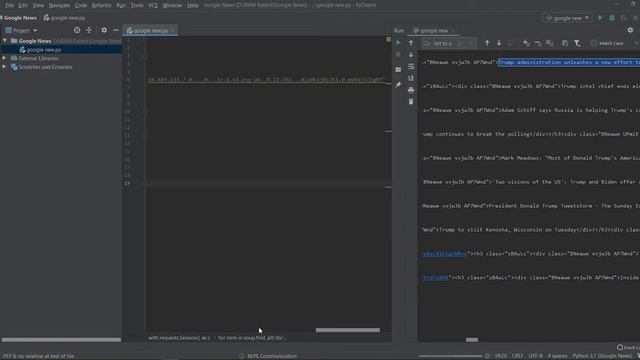The width and height of the screenshot is (640, 360).
Task: Click the Unselect Occurrence icon in the search bar
Action: [x=538, y=43]
